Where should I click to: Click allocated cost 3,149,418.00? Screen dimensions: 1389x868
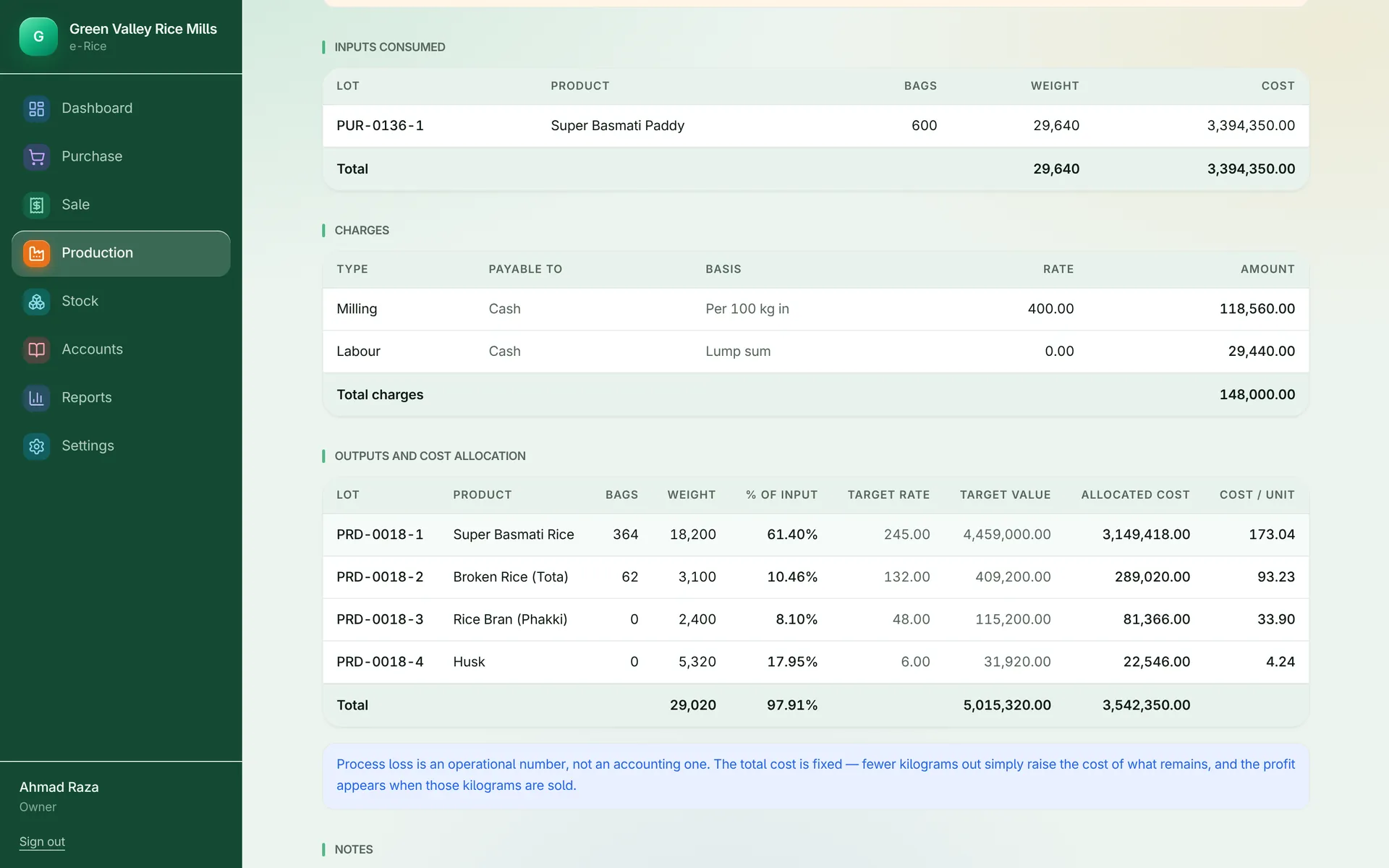coord(1146,535)
